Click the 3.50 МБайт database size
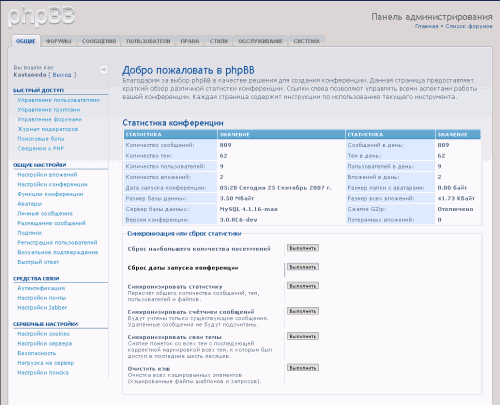The image size is (500, 405). 237,198
